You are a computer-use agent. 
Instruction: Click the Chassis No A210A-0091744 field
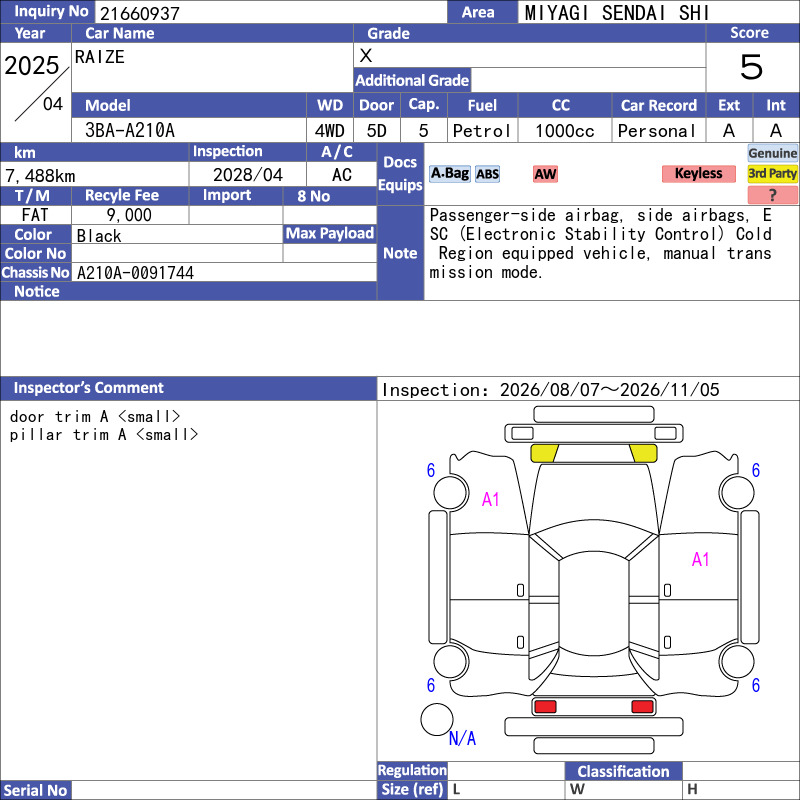coord(224,272)
